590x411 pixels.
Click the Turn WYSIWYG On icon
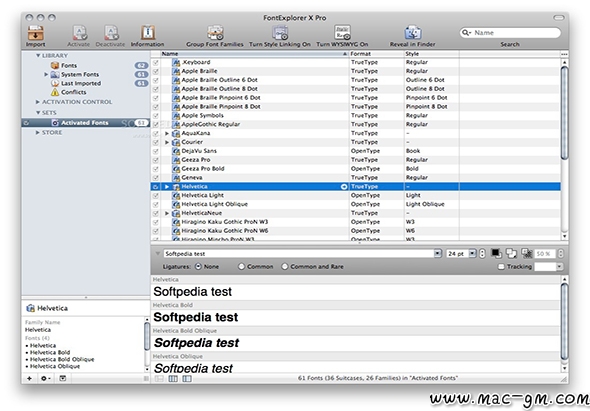tap(342, 33)
